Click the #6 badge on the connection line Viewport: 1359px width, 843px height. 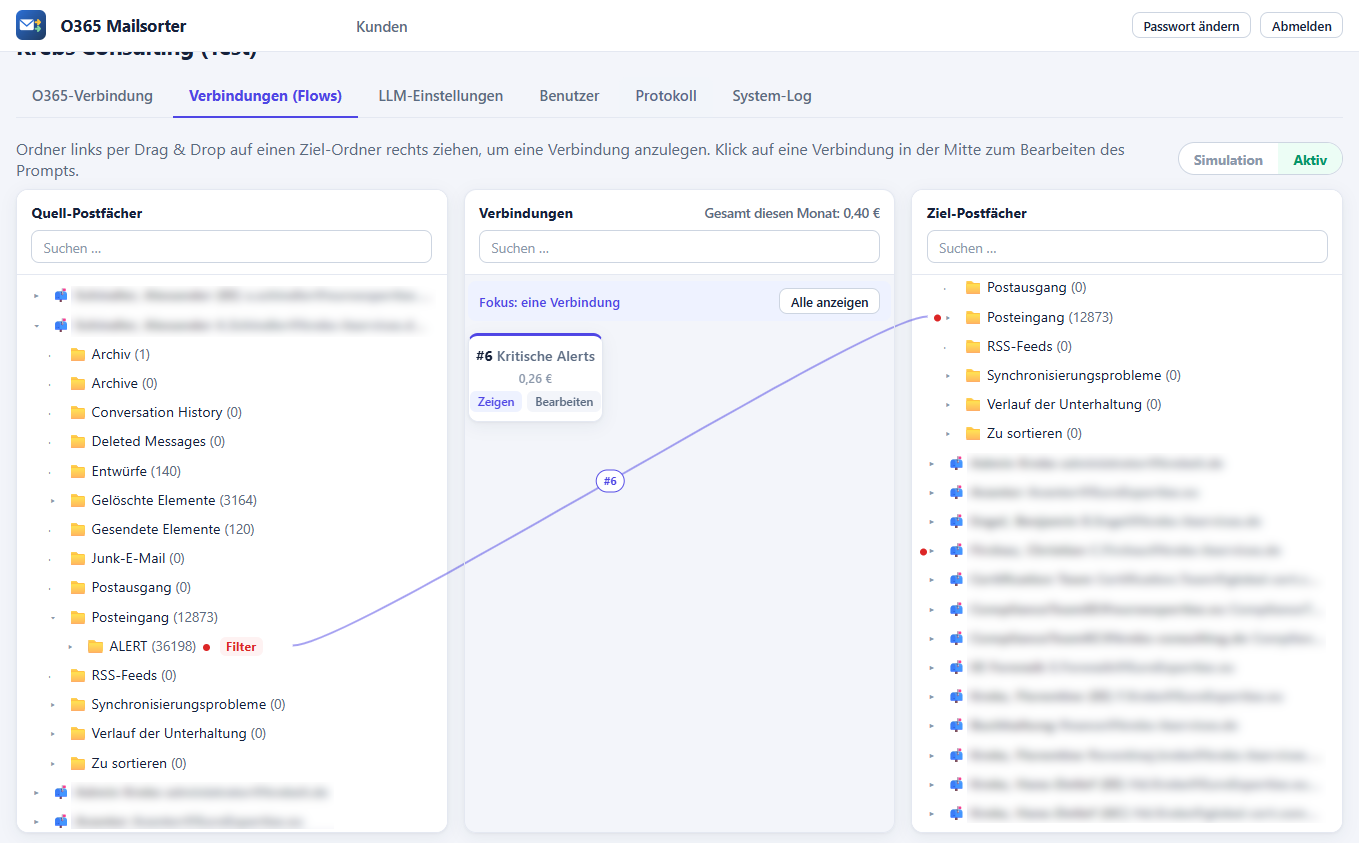610,481
